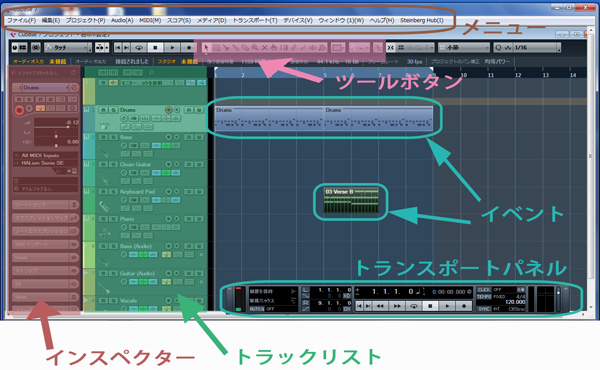Mute the Drums track
The height and width of the screenshot is (370, 600).
tap(103, 110)
